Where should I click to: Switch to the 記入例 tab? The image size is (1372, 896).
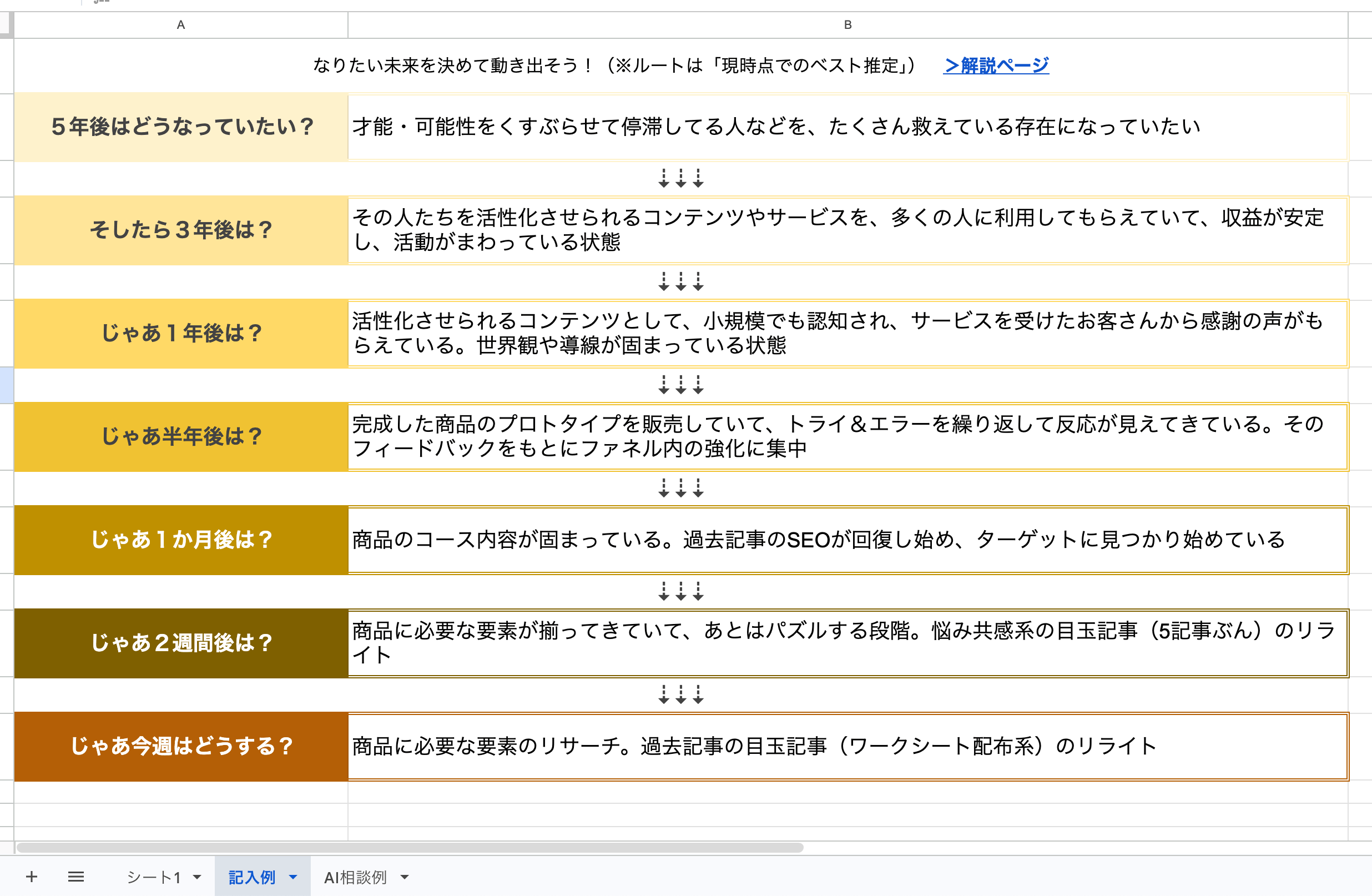pyautogui.click(x=252, y=877)
